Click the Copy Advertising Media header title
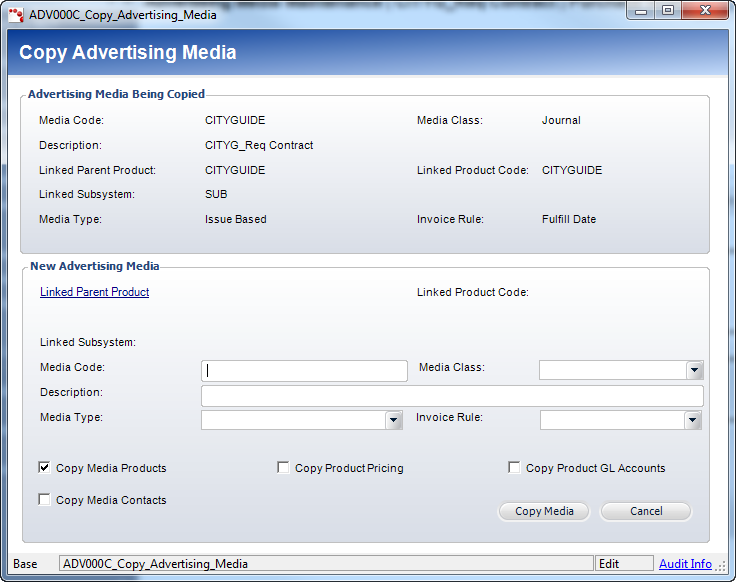The height and width of the screenshot is (582, 736). pos(128,52)
